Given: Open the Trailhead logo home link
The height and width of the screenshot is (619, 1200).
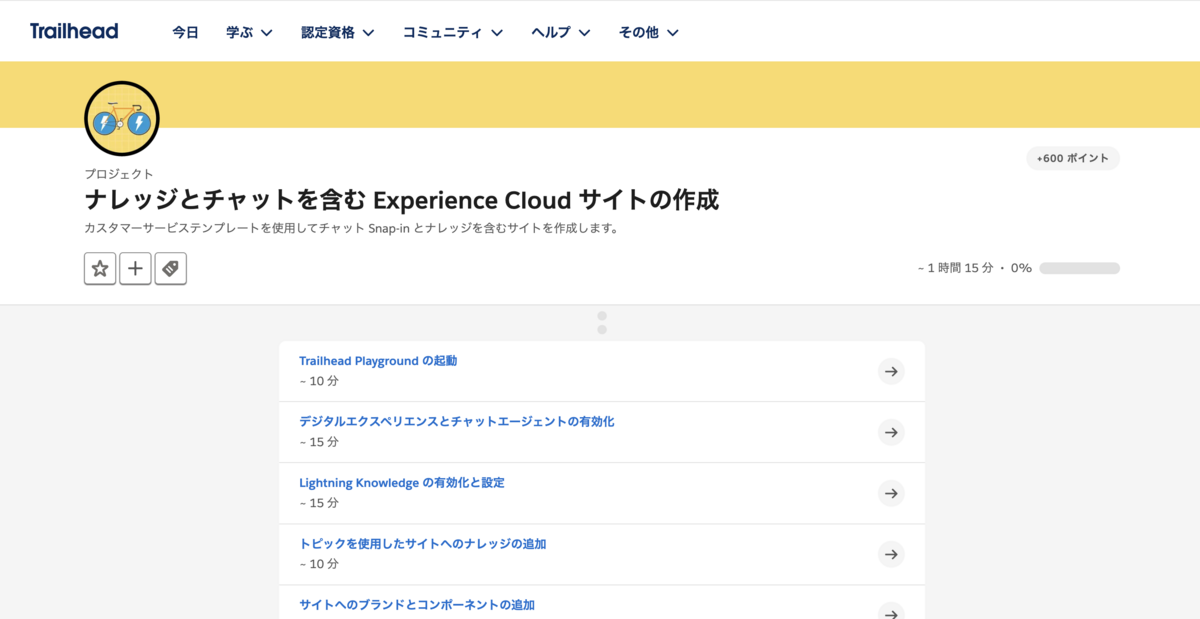Looking at the screenshot, I should [74, 31].
